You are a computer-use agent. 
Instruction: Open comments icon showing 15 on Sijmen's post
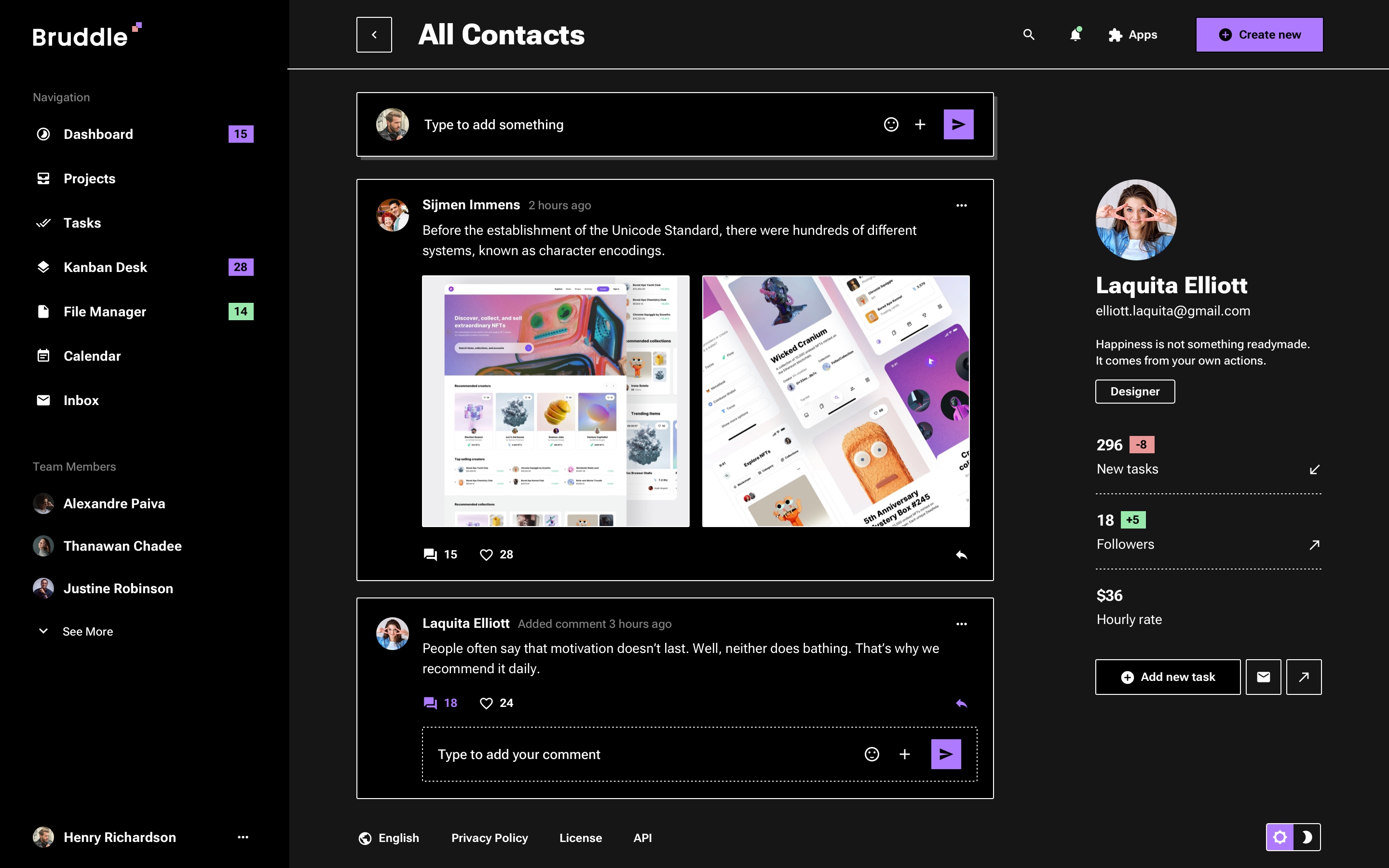click(x=430, y=555)
